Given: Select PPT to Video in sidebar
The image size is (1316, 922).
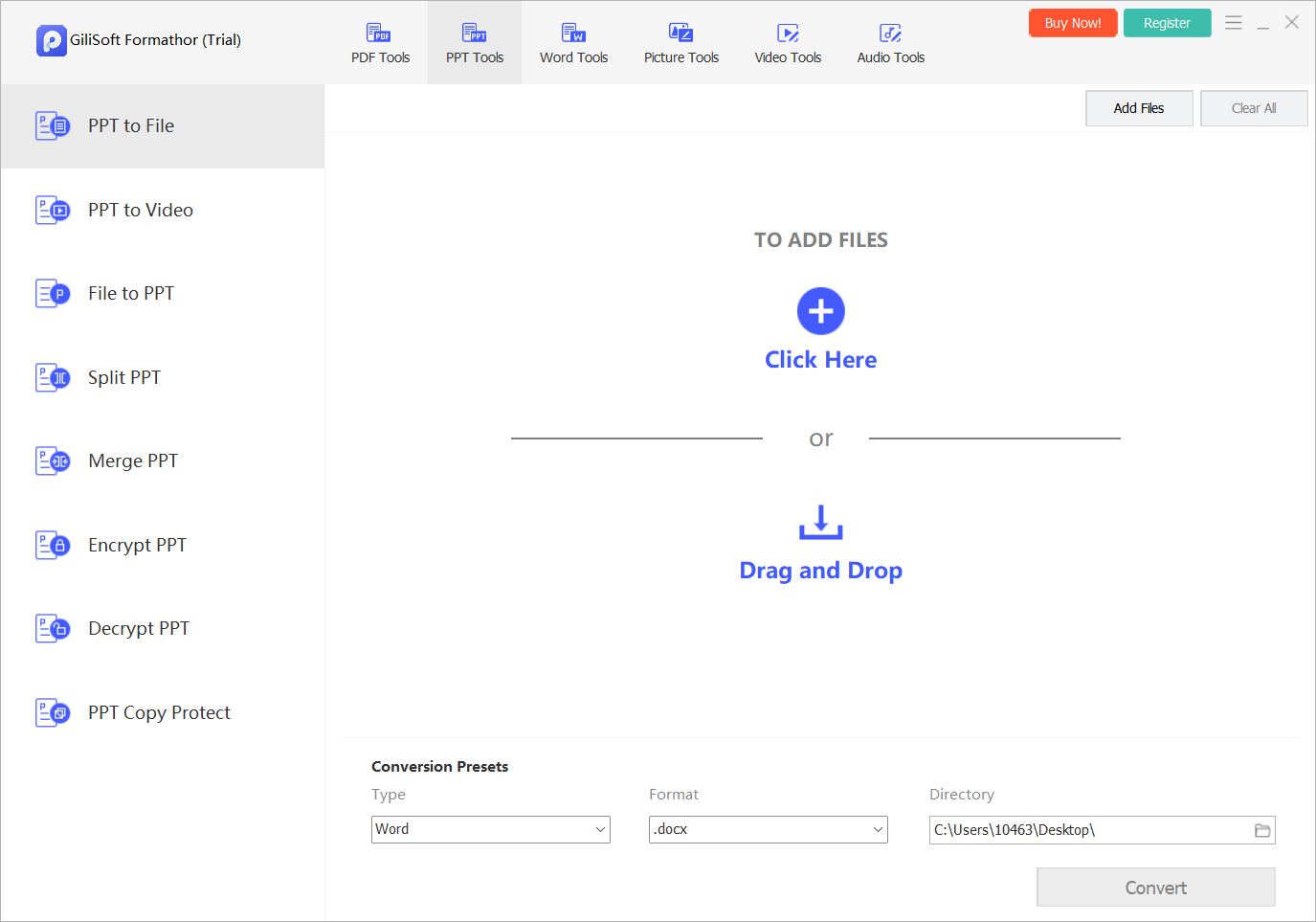Looking at the screenshot, I should [x=163, y=210].
